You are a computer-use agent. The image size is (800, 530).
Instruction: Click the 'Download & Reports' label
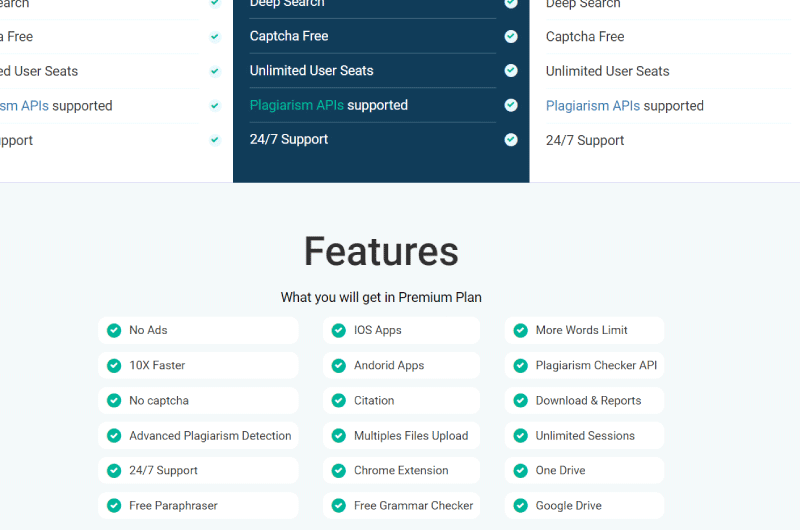(x=588, y=400)
